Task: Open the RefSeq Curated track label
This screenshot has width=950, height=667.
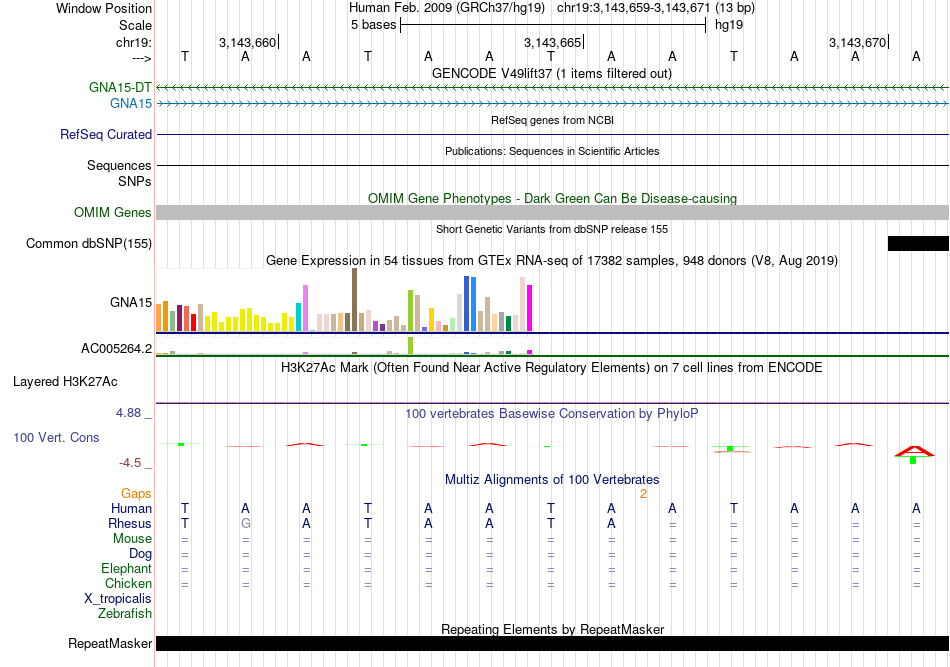Action: pyautogui.click(x=106, y=134)
